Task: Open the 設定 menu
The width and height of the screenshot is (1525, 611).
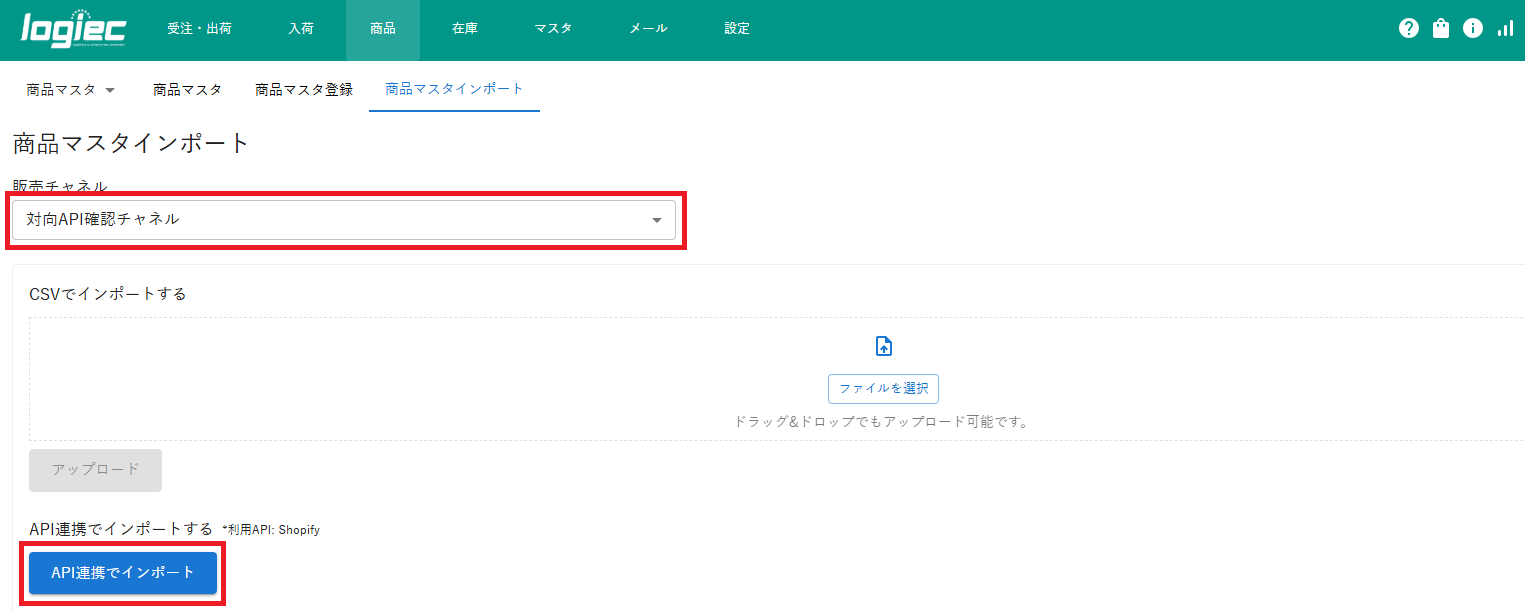Action: (x=737, y=29)
